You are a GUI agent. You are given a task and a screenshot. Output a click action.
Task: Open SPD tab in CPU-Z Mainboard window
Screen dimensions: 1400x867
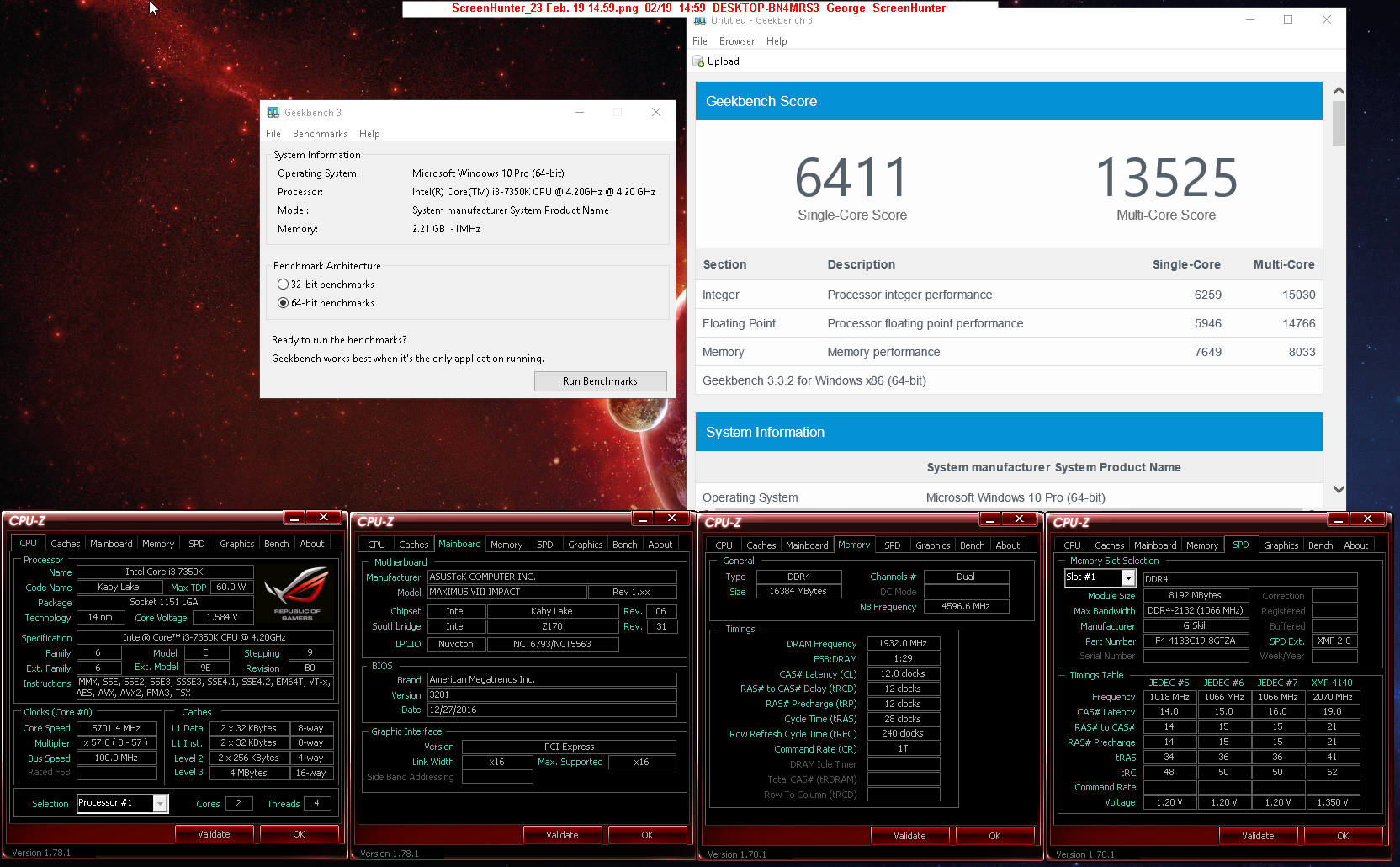[545, 545]
